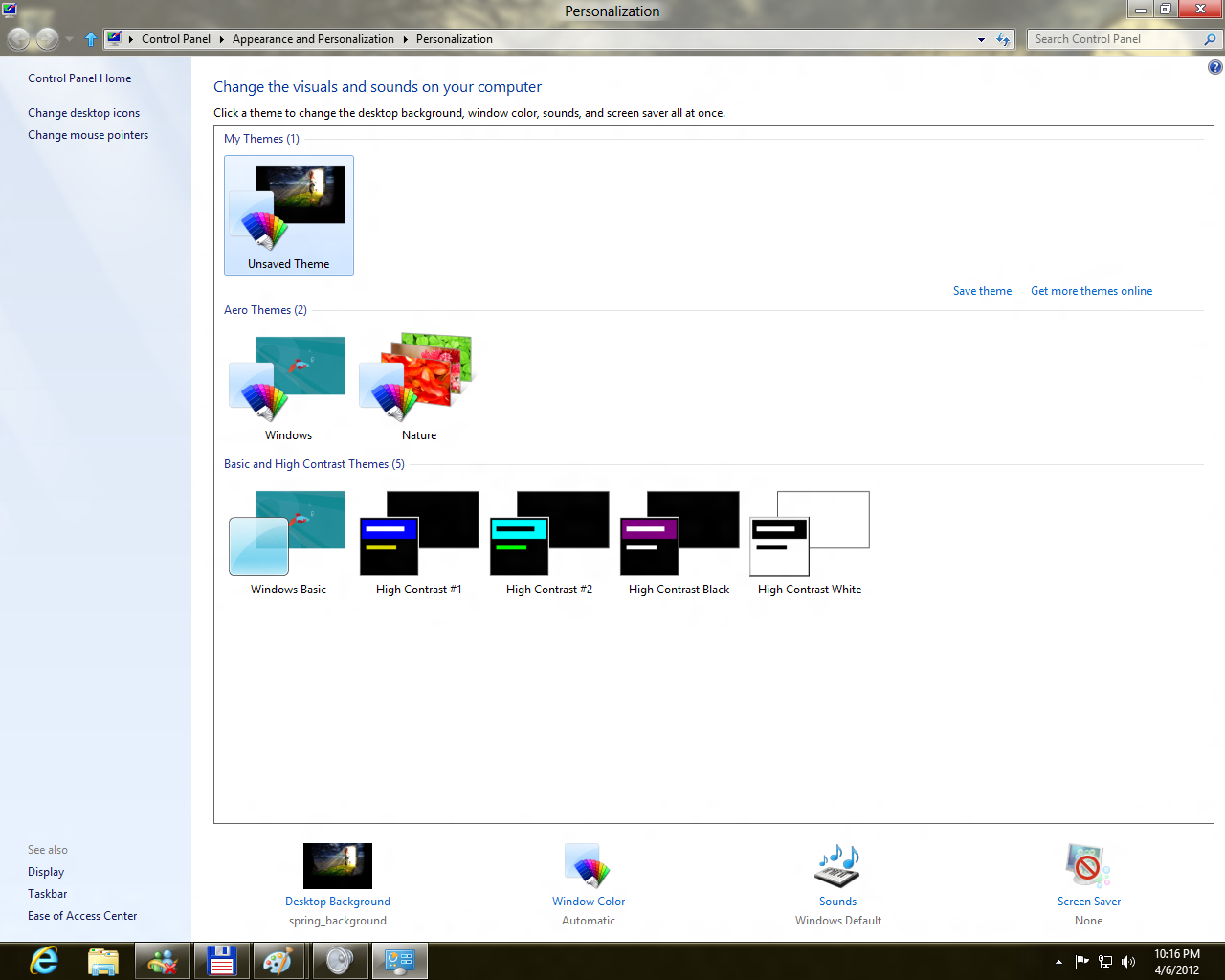Expand the back navigation recent pages arrow
The width and height of the screenshot is (1225, 980).
click(69, 39)
